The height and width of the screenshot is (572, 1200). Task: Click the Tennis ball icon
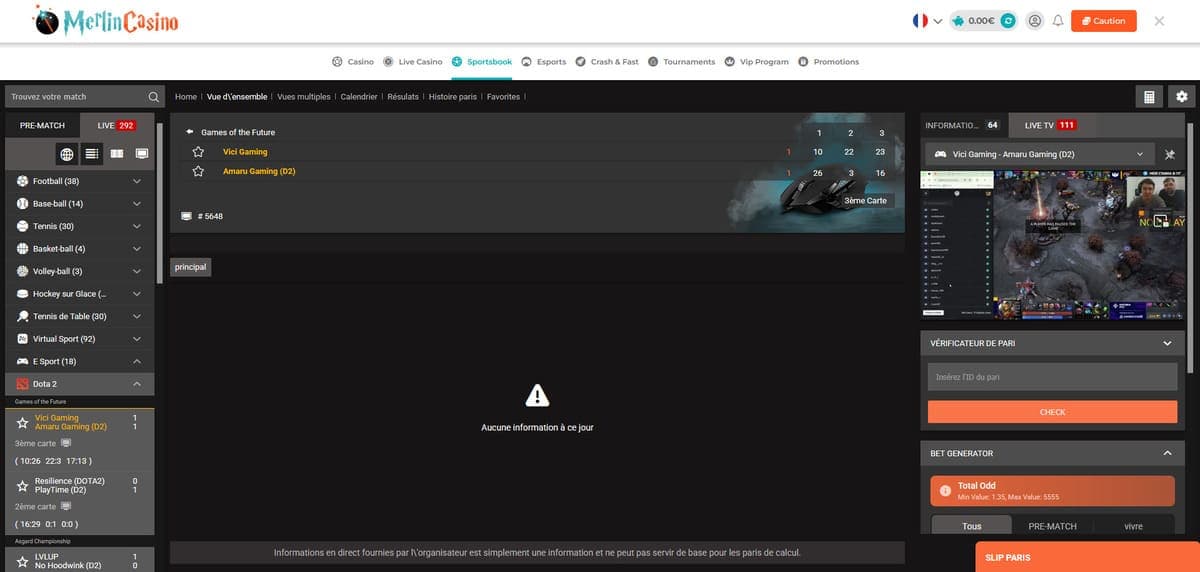(23, 226)
